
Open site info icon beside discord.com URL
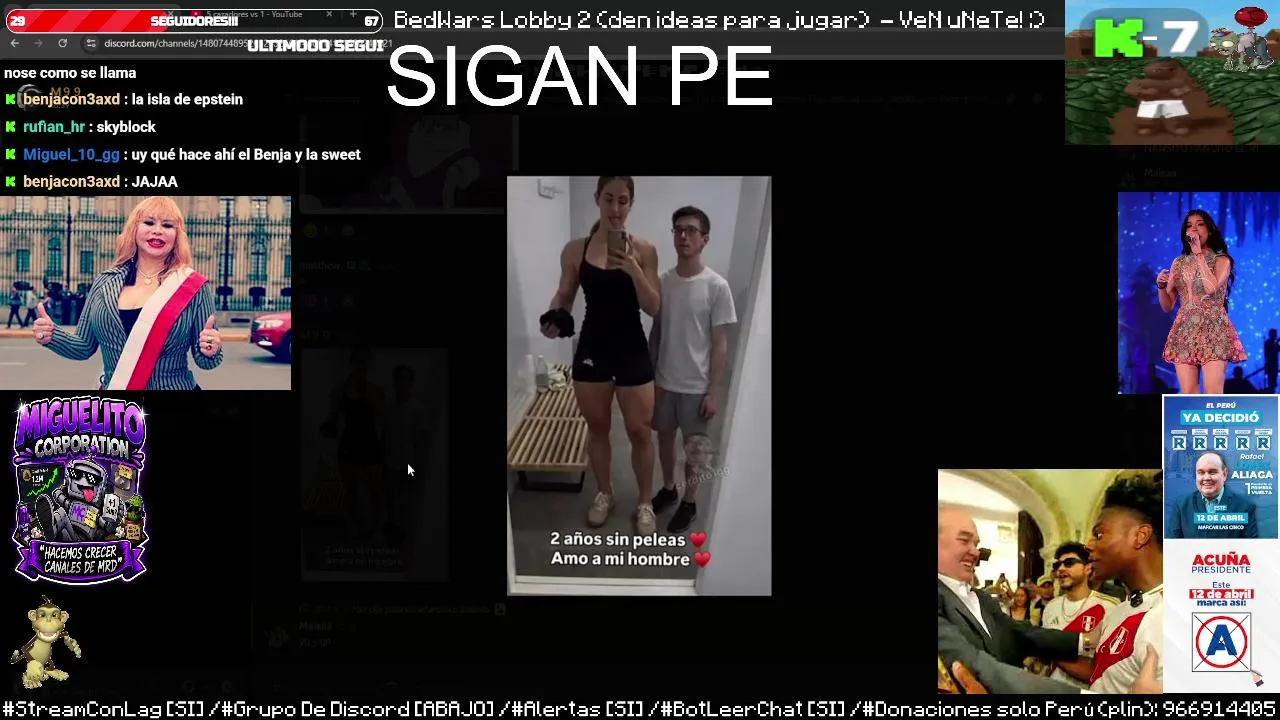[91, 44]
